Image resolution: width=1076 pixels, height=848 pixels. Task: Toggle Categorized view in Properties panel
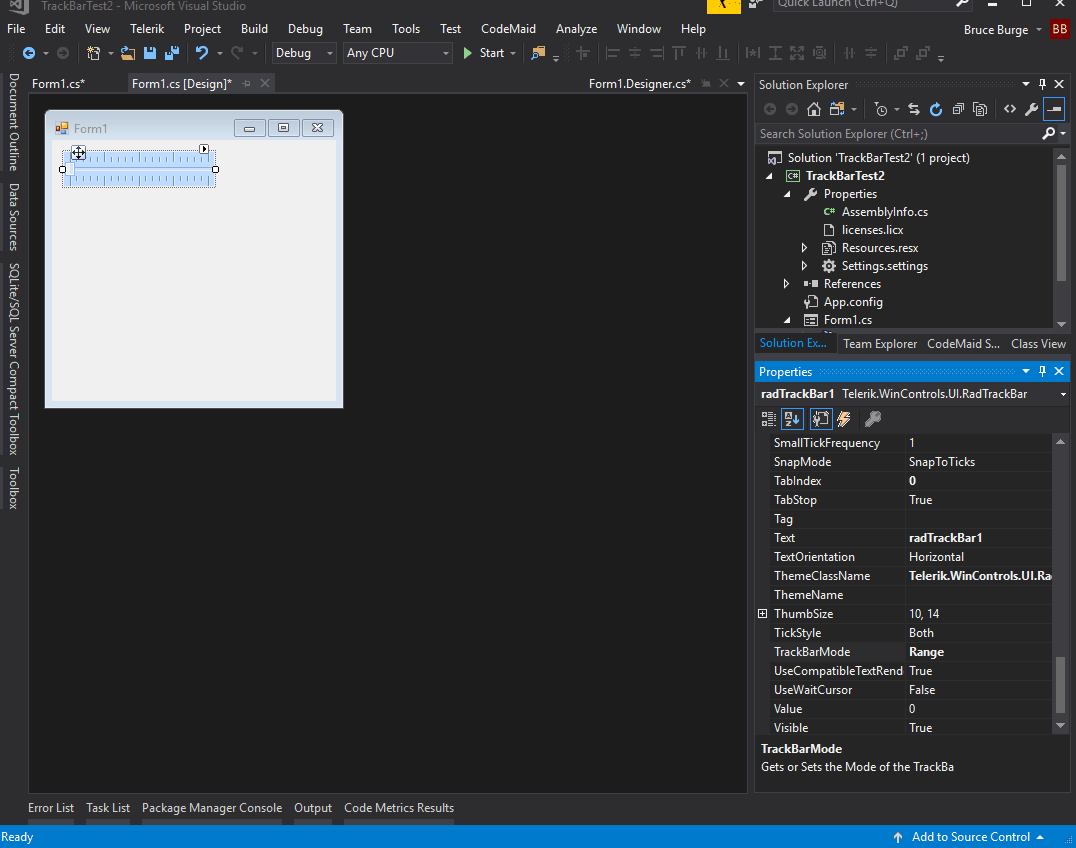point(768,419)
